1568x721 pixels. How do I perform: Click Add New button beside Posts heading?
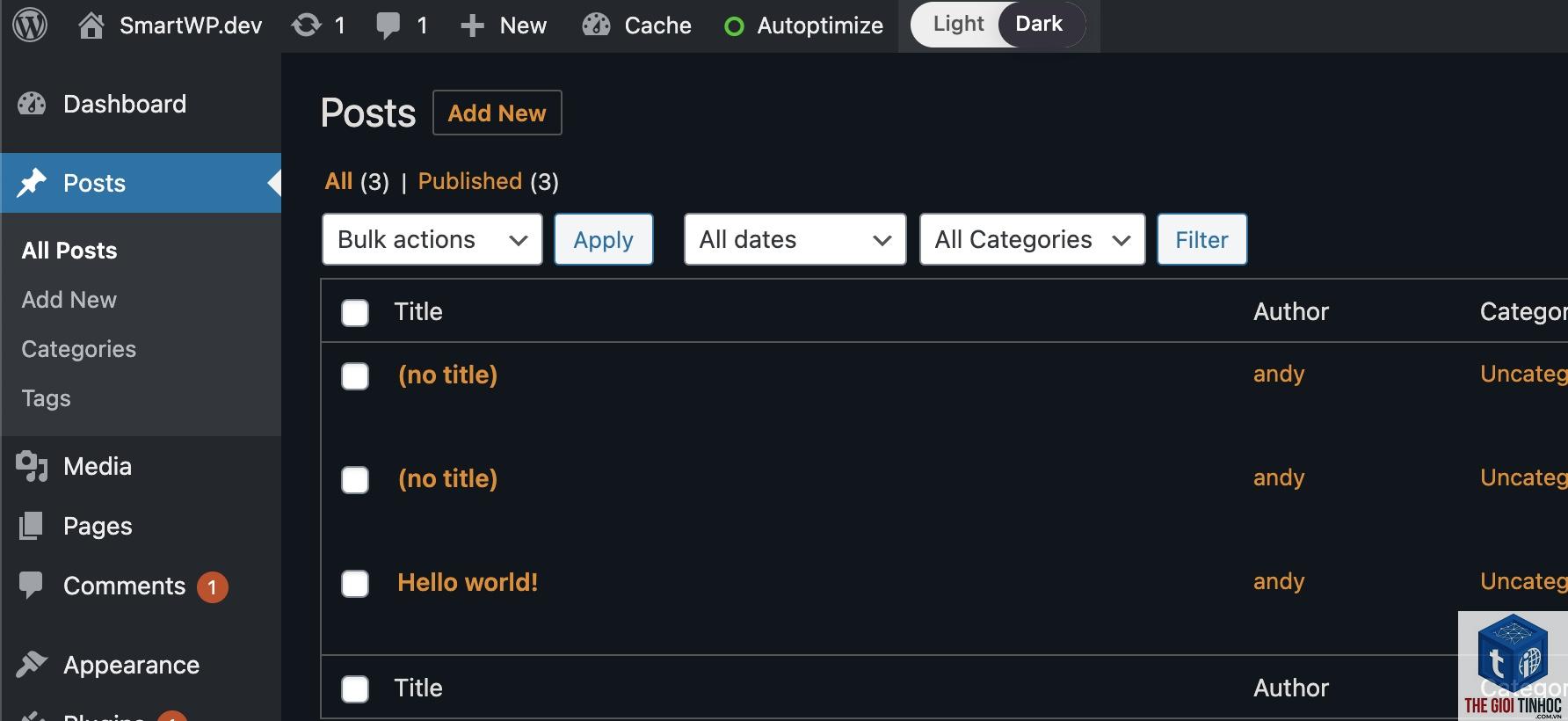click(497, 113)
